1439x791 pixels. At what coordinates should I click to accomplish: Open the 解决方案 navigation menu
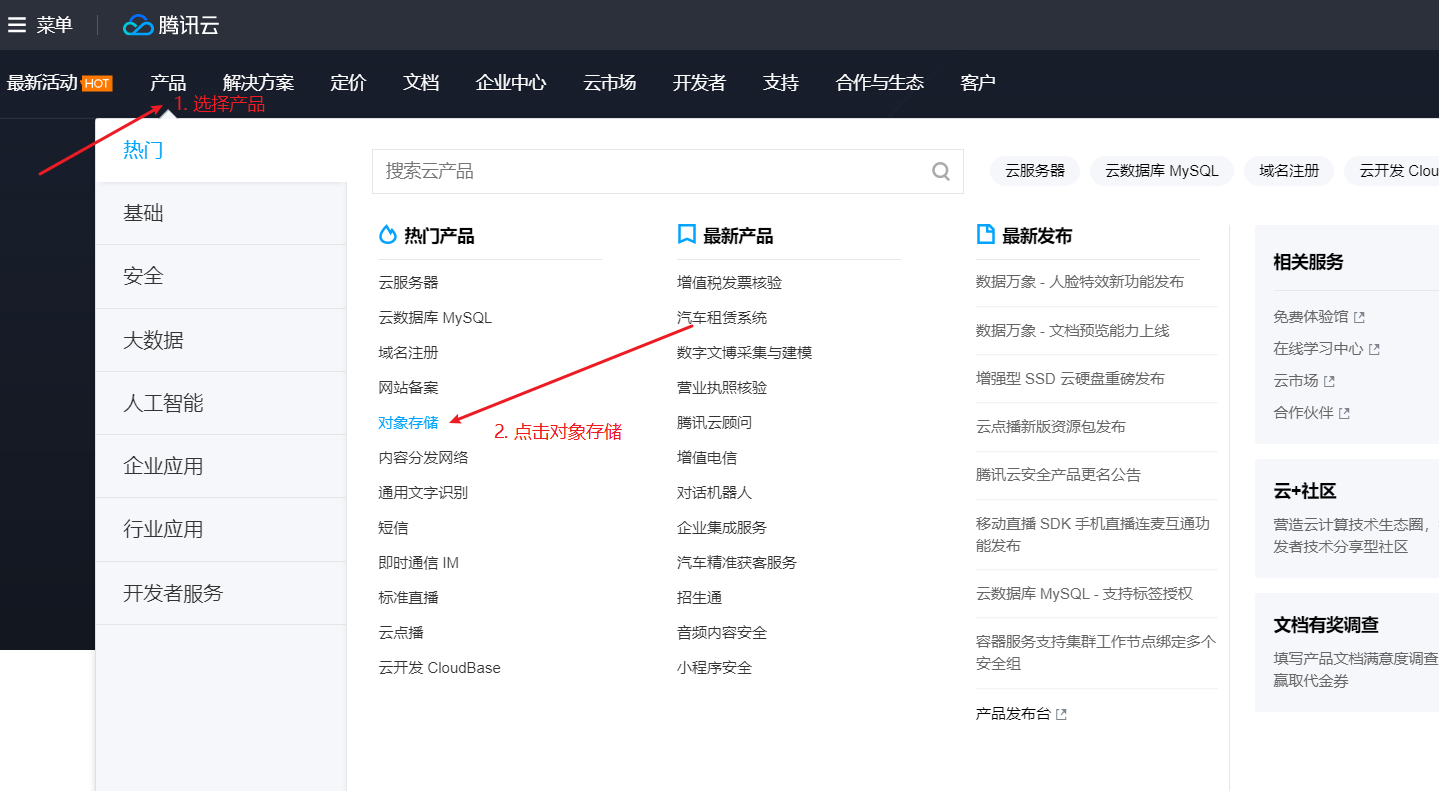tap(258, 83)
